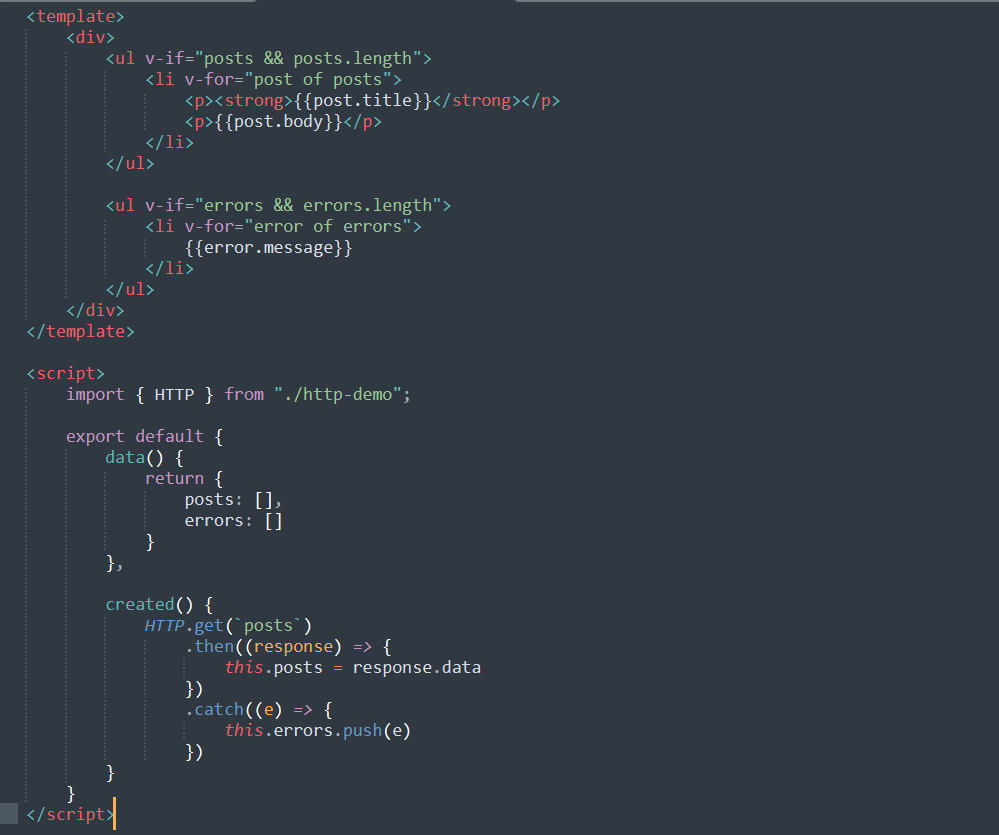Click the "posts && posts.length" v-if value
Screen dimensions: 999x835
pos(308,59)
